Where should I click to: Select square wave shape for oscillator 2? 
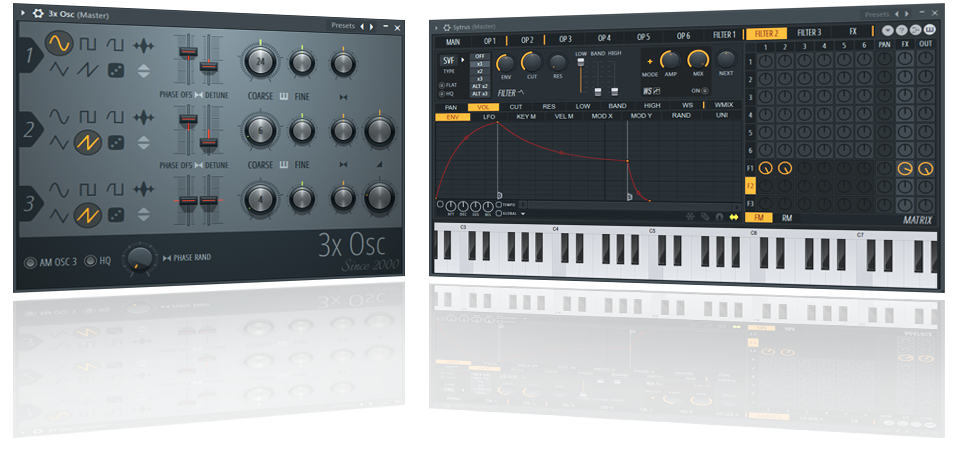(88, 116)
